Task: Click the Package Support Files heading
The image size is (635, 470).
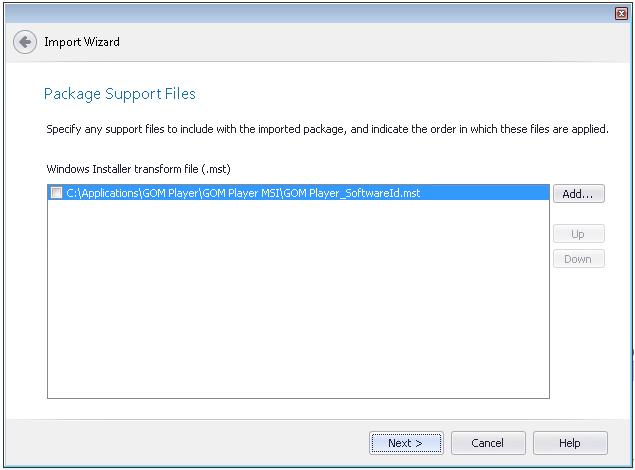Action: pyautogui.click(x=120, y=94)
